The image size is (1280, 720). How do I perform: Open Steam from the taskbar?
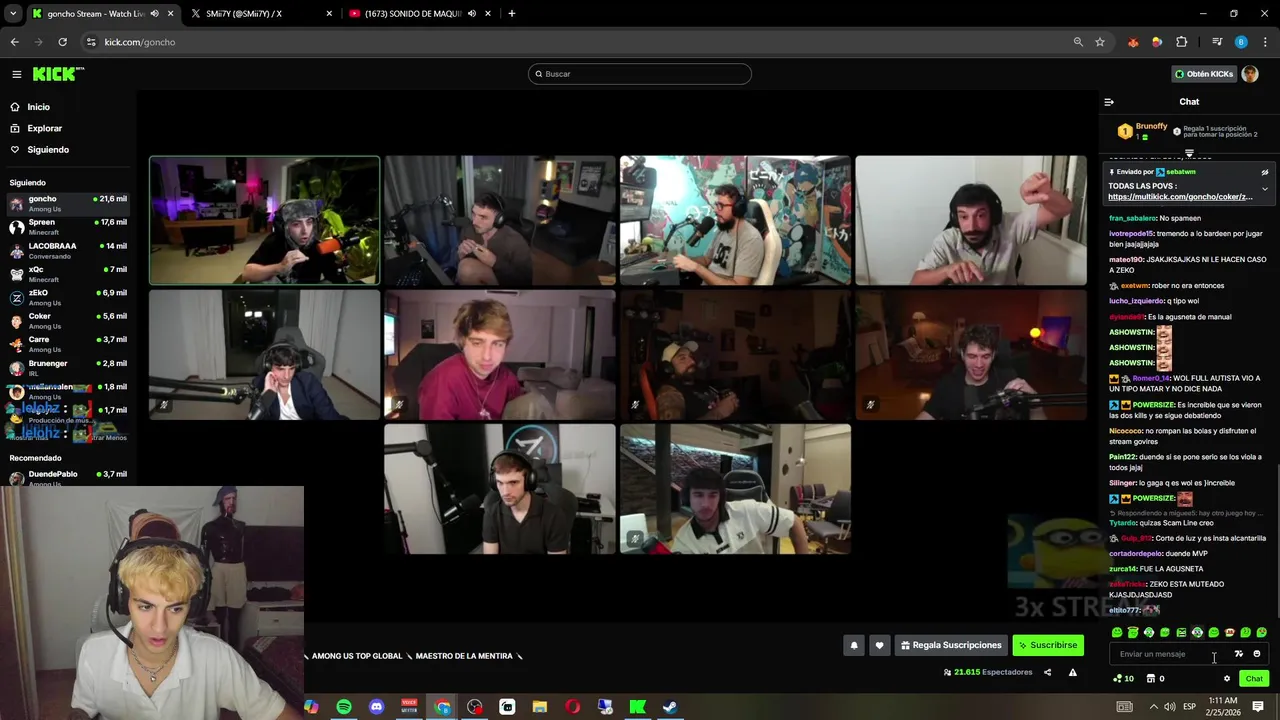pos(670,707)
